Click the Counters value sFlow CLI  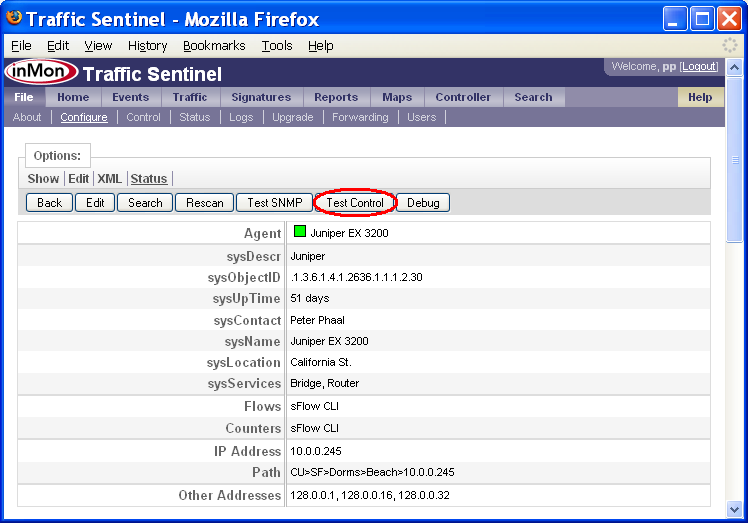(x=314, y=428)
